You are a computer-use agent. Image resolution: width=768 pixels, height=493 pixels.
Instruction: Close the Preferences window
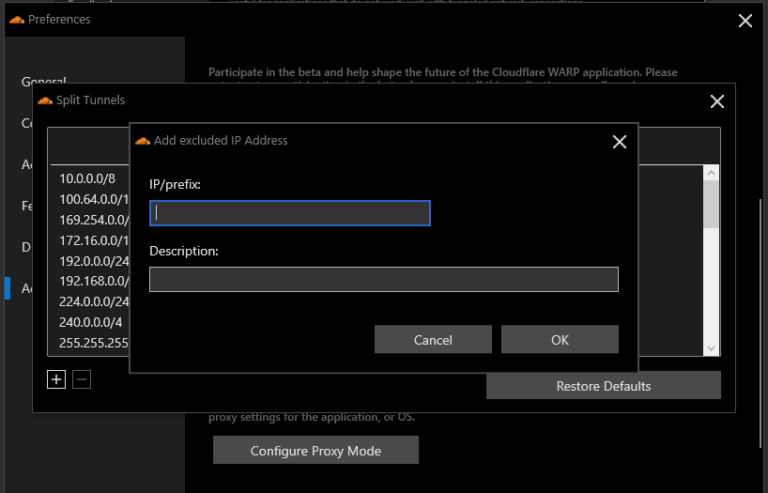click(x=745, y=20)
